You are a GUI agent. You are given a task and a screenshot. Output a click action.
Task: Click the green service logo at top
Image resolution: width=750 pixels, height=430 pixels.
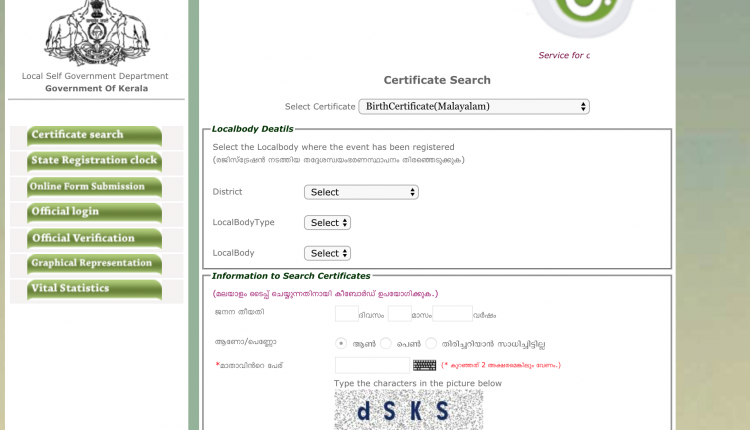(582, 18)
